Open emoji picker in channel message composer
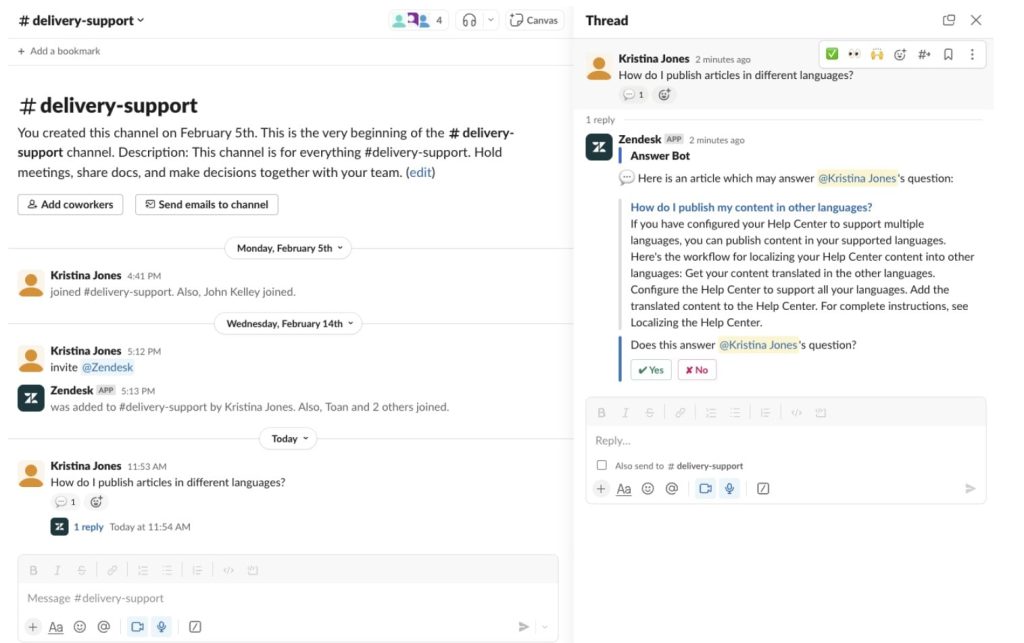The width and height of the screenshot is (1024, 643). pyautogui.click(x=80, y=627)
